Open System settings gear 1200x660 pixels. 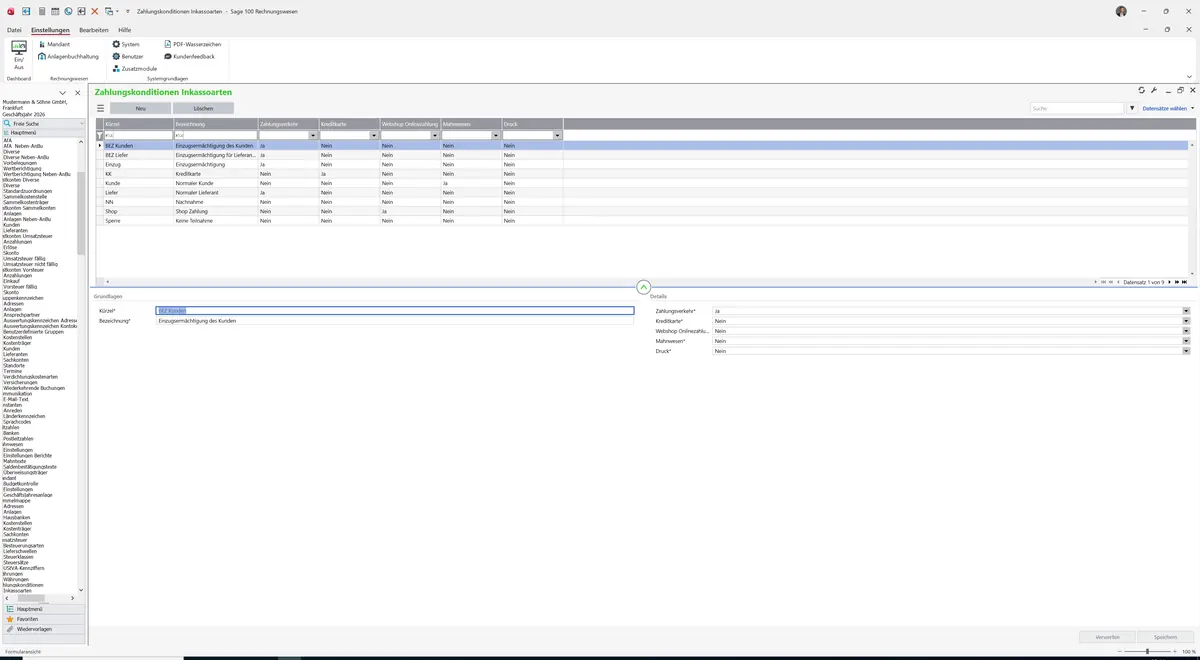(x=126, y=44)
